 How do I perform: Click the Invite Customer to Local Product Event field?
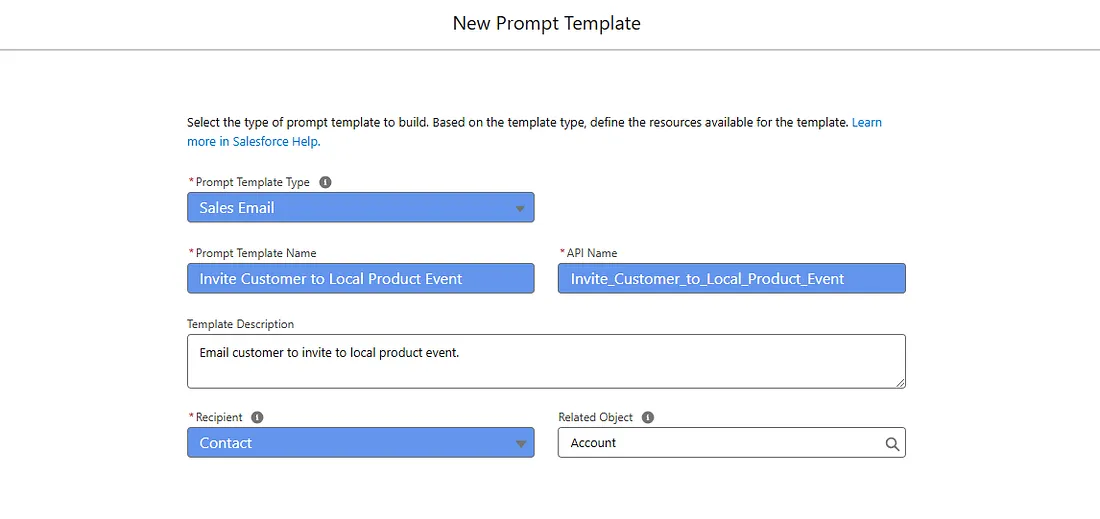361,278
